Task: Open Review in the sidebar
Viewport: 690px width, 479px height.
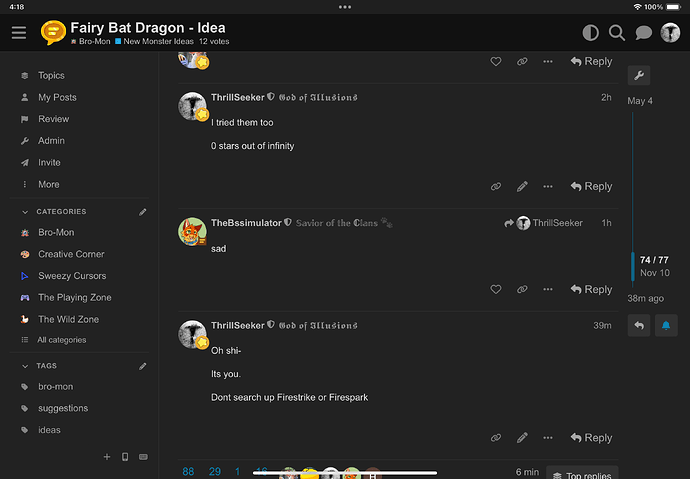Action: click(x=54, y=119)
